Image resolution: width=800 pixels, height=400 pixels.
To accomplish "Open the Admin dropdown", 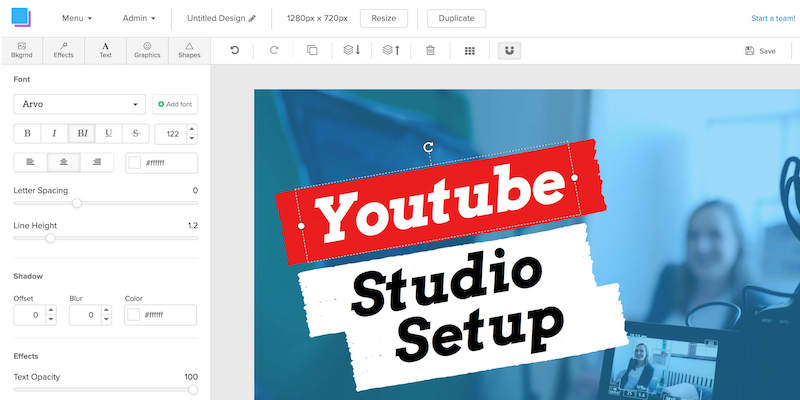I will coord(139,18).
